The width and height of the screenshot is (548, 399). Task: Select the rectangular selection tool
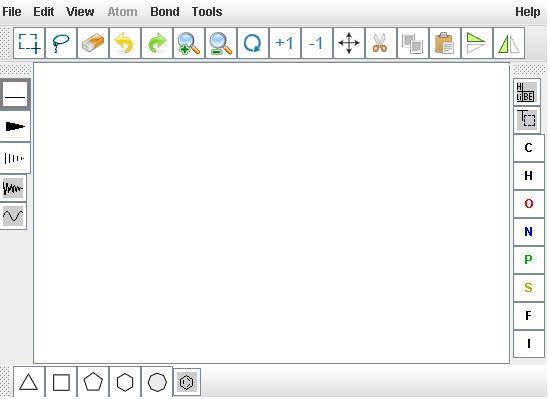coord(29,43)
